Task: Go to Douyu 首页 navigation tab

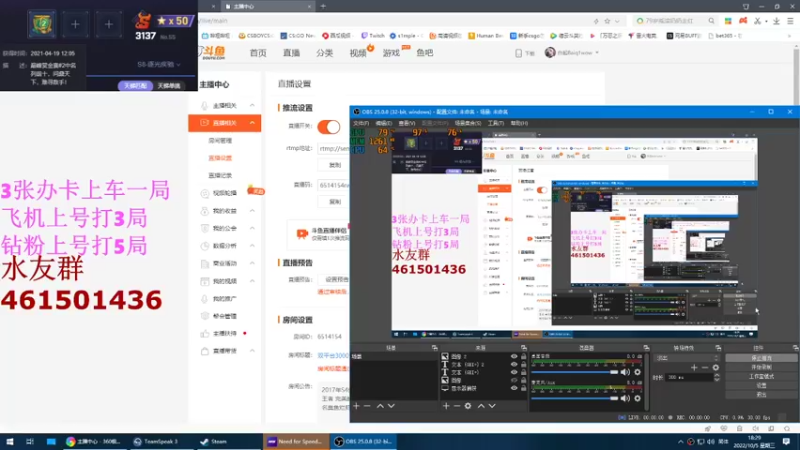Action: coord(258,53)
